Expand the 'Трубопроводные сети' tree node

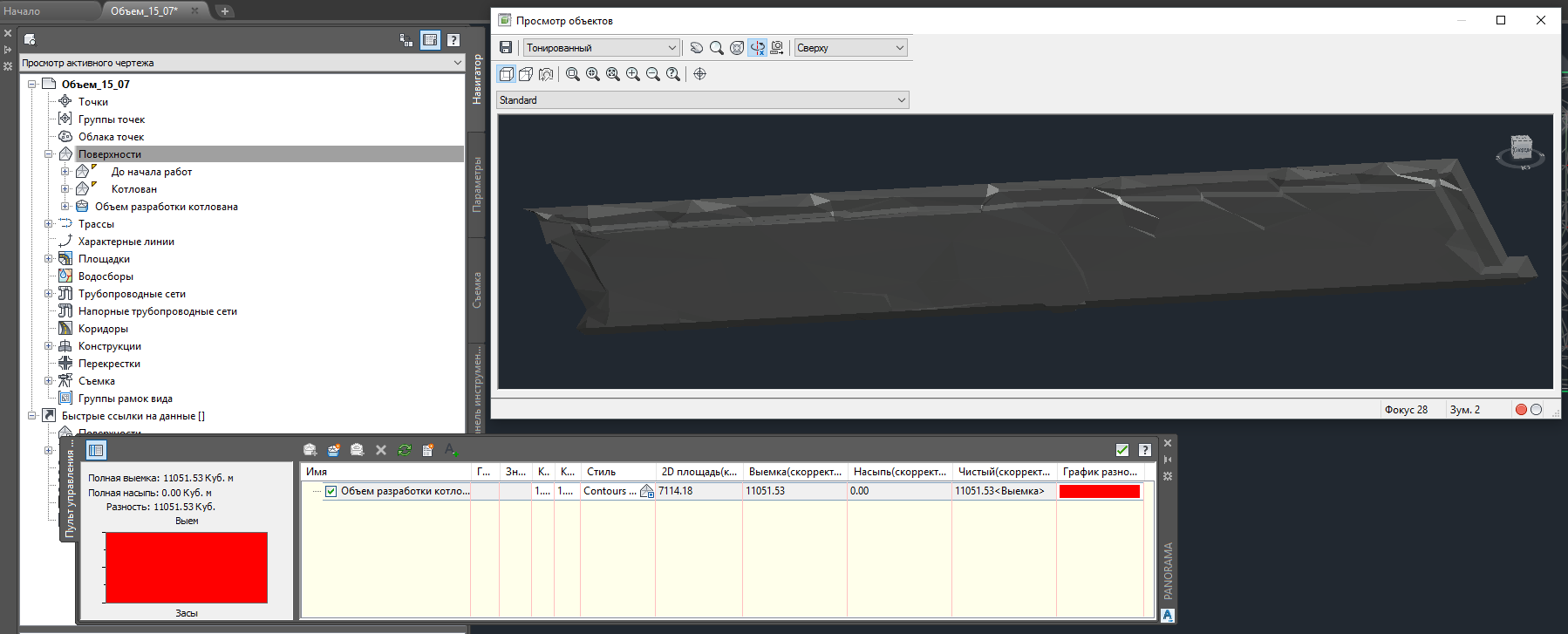[x=49, y=294]
